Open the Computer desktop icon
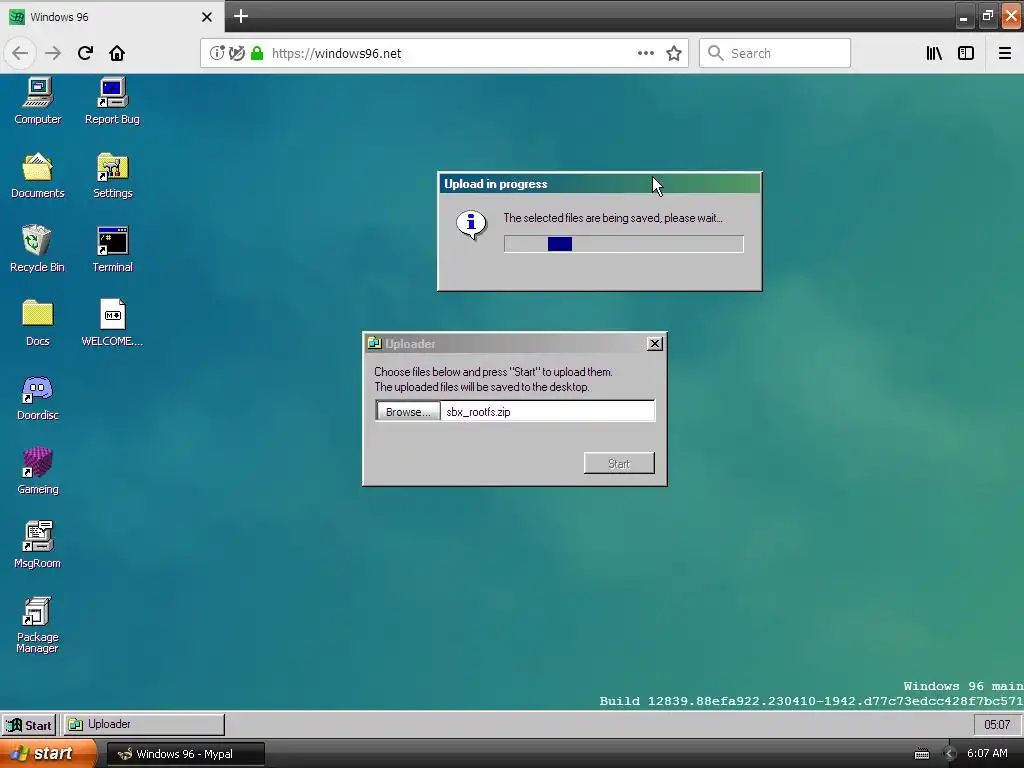 (37, 100)
